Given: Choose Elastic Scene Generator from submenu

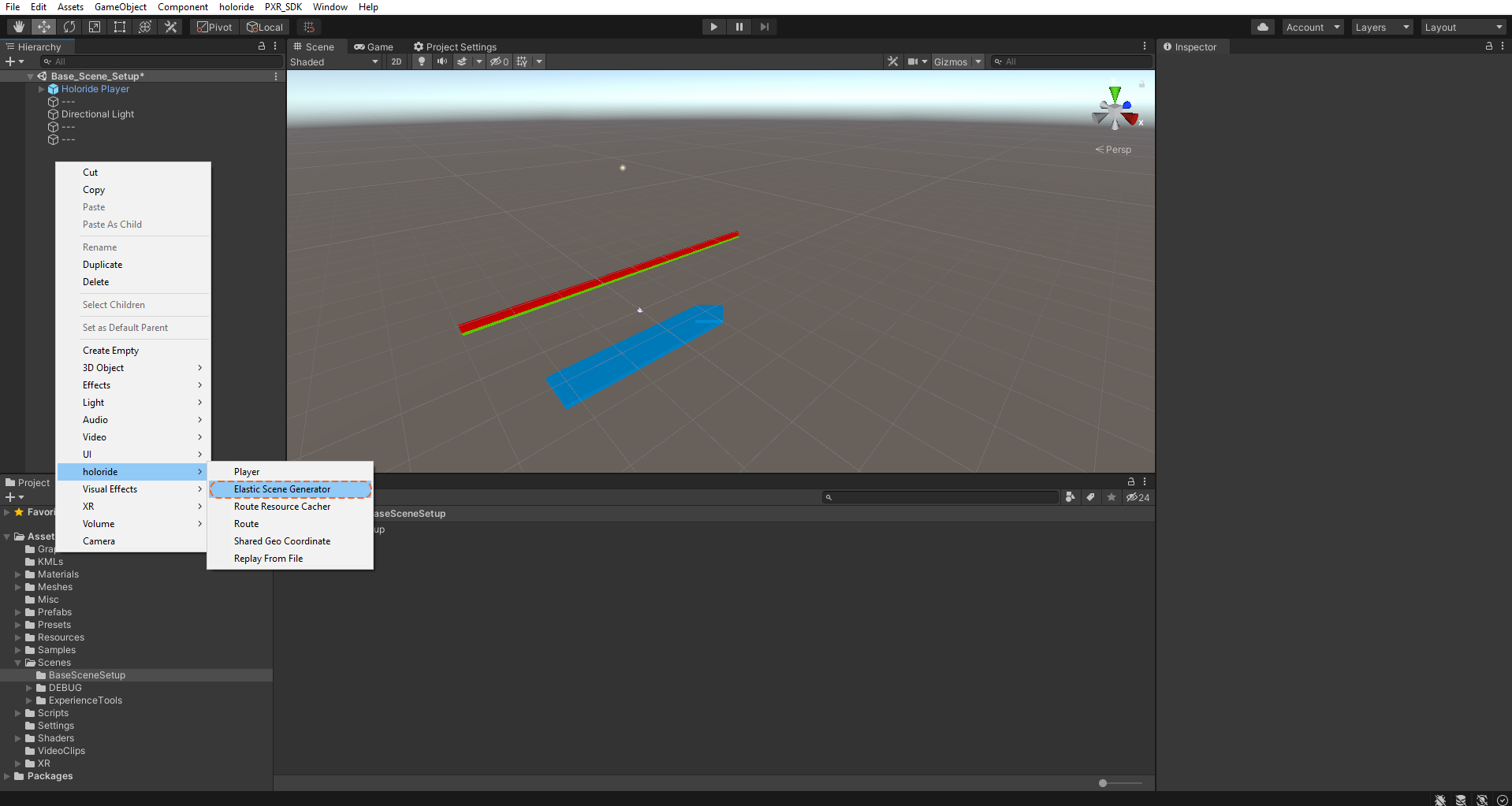Looking at the screenshot, I should point(282,489).
